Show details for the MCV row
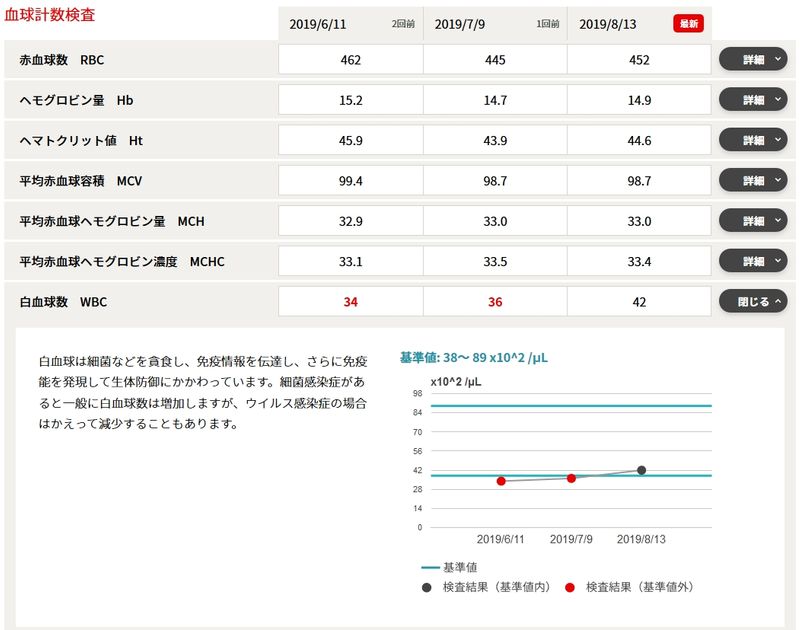The height and width of the screenshot is (630, 800). [753, 181]
